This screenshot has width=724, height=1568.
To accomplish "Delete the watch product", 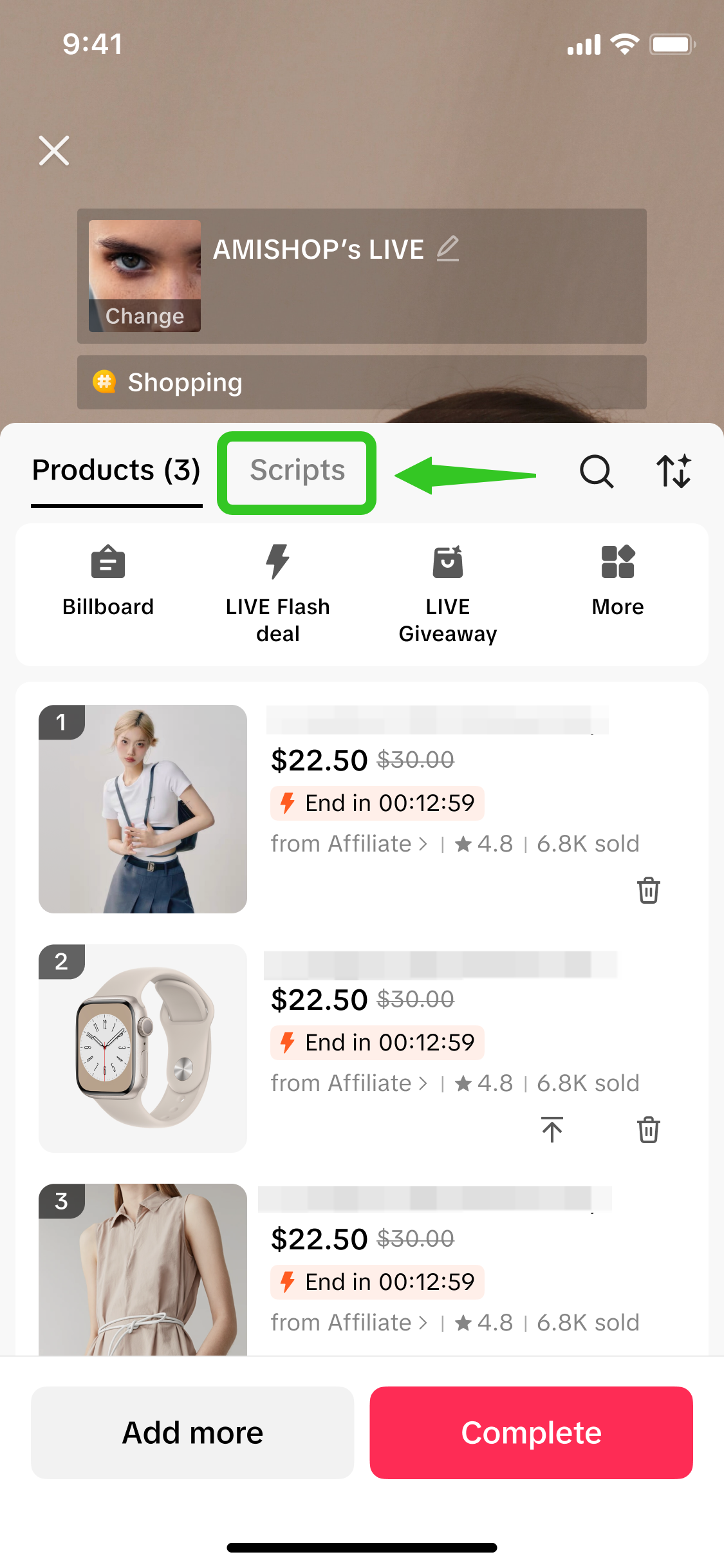I will point(648,1130).
